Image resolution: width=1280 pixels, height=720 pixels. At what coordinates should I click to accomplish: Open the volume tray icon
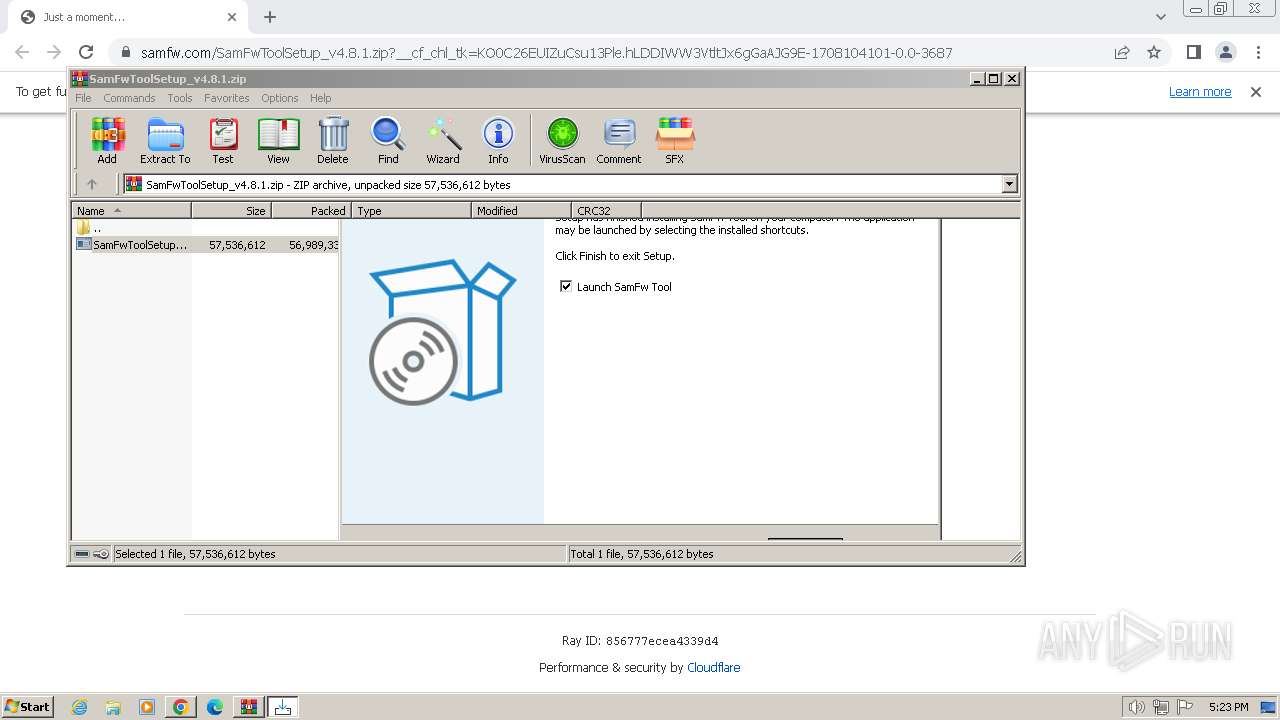pyautogui.click(x=1137, y=707)
